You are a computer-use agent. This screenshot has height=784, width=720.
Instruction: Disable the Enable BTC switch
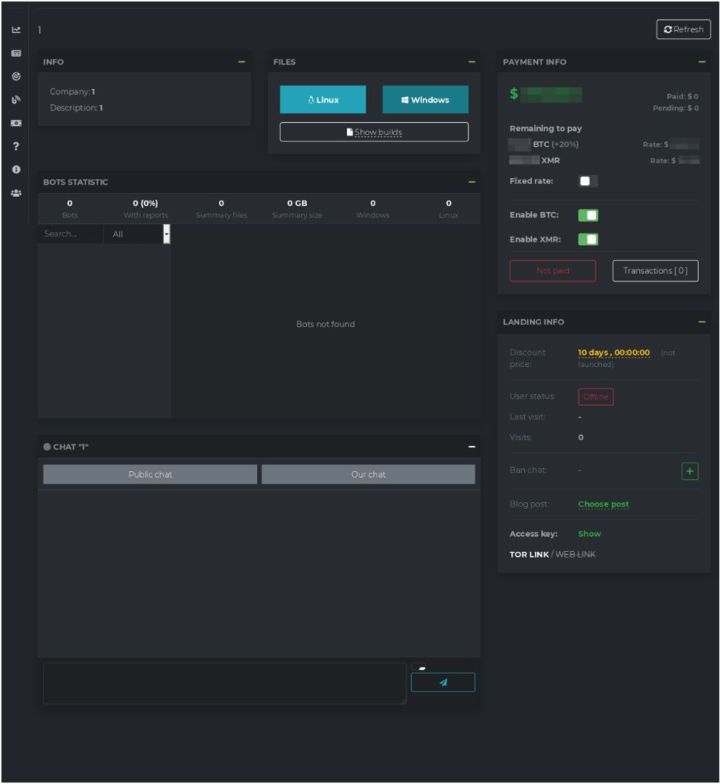point(588,215)
